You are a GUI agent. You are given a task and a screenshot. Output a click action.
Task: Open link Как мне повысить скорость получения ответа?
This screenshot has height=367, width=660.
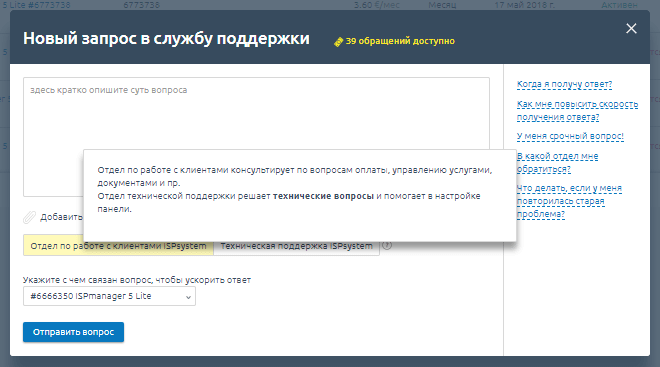(x=577, y=110)
